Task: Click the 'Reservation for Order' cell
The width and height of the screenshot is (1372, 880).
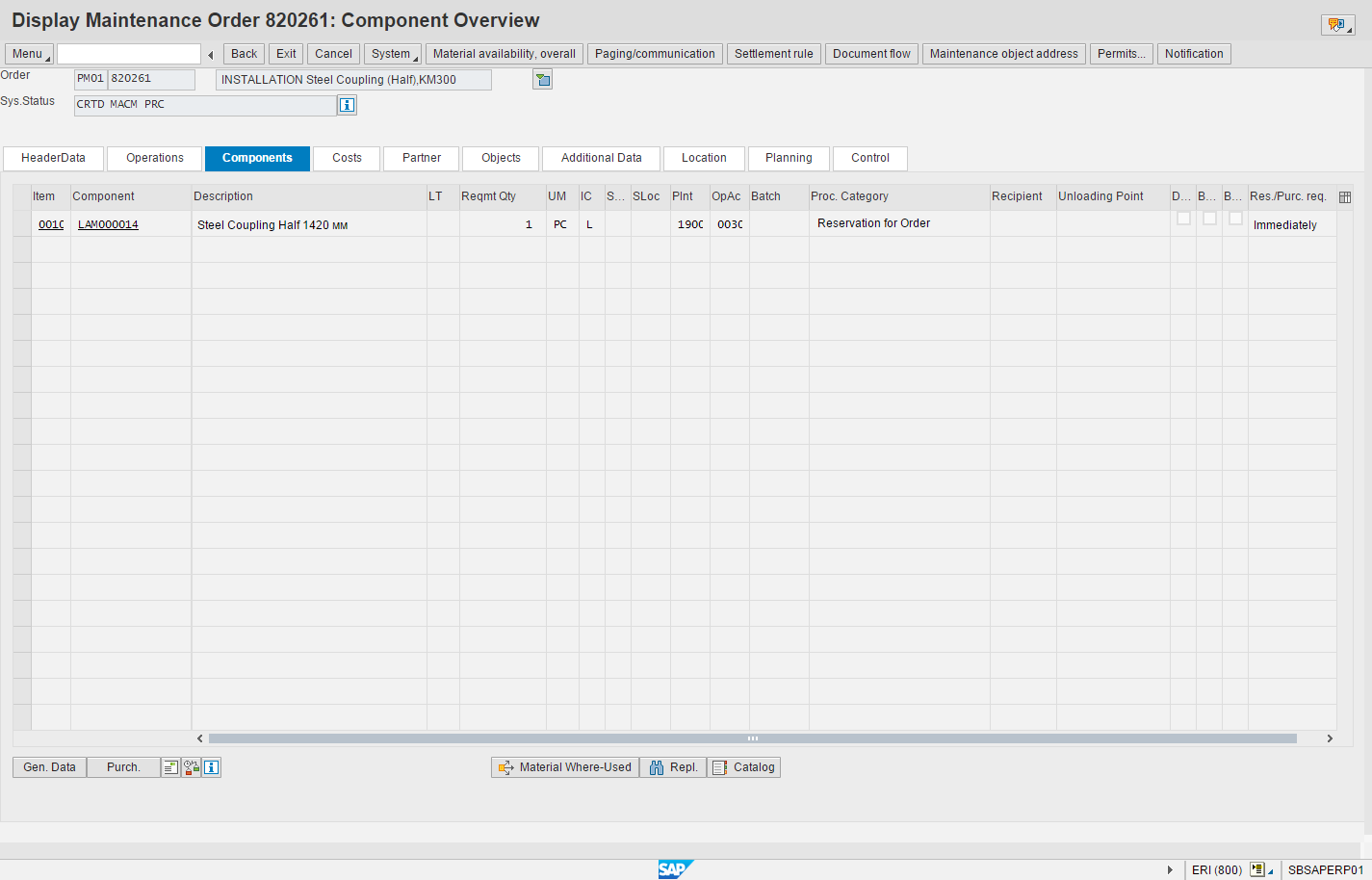Action: (x=899, y=223)
